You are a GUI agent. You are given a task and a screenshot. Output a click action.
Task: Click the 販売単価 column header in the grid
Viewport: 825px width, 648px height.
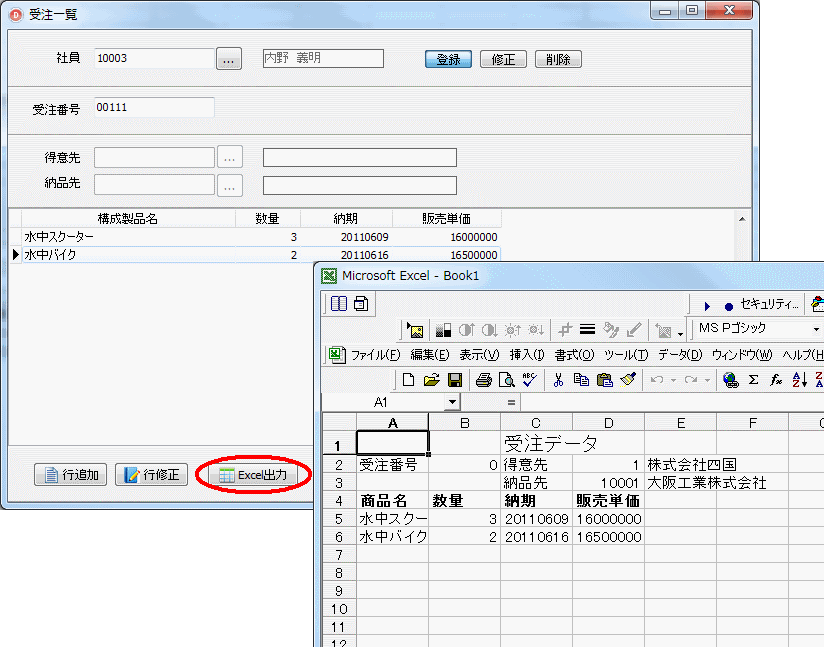tap(446, 218)
